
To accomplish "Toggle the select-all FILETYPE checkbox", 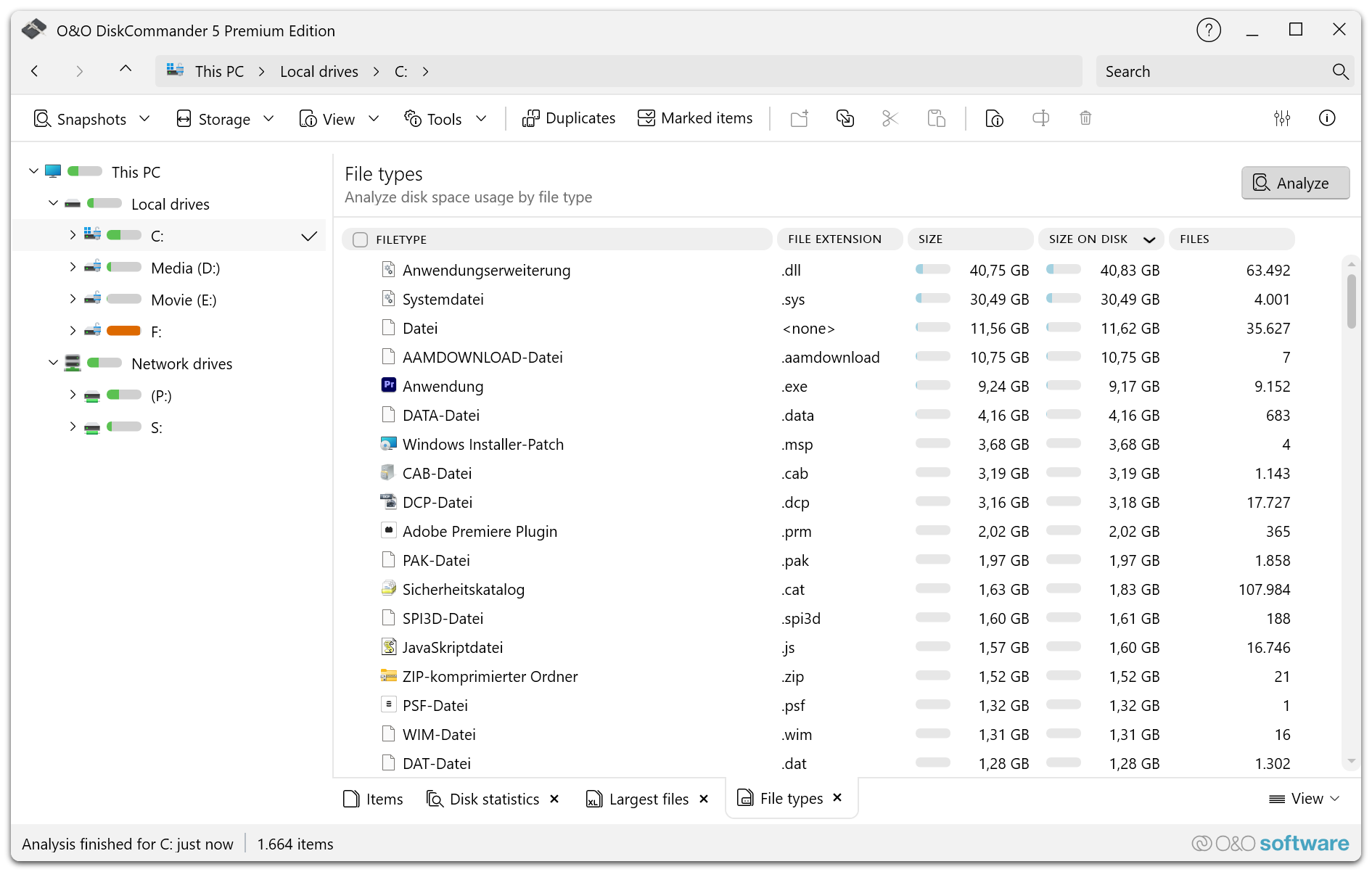I will [360, 239].
